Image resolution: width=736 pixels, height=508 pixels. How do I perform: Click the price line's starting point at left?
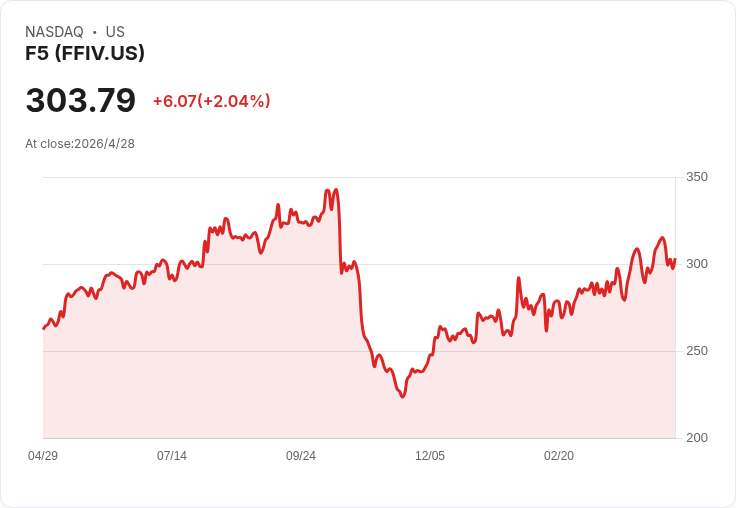[x=43, y=328]
